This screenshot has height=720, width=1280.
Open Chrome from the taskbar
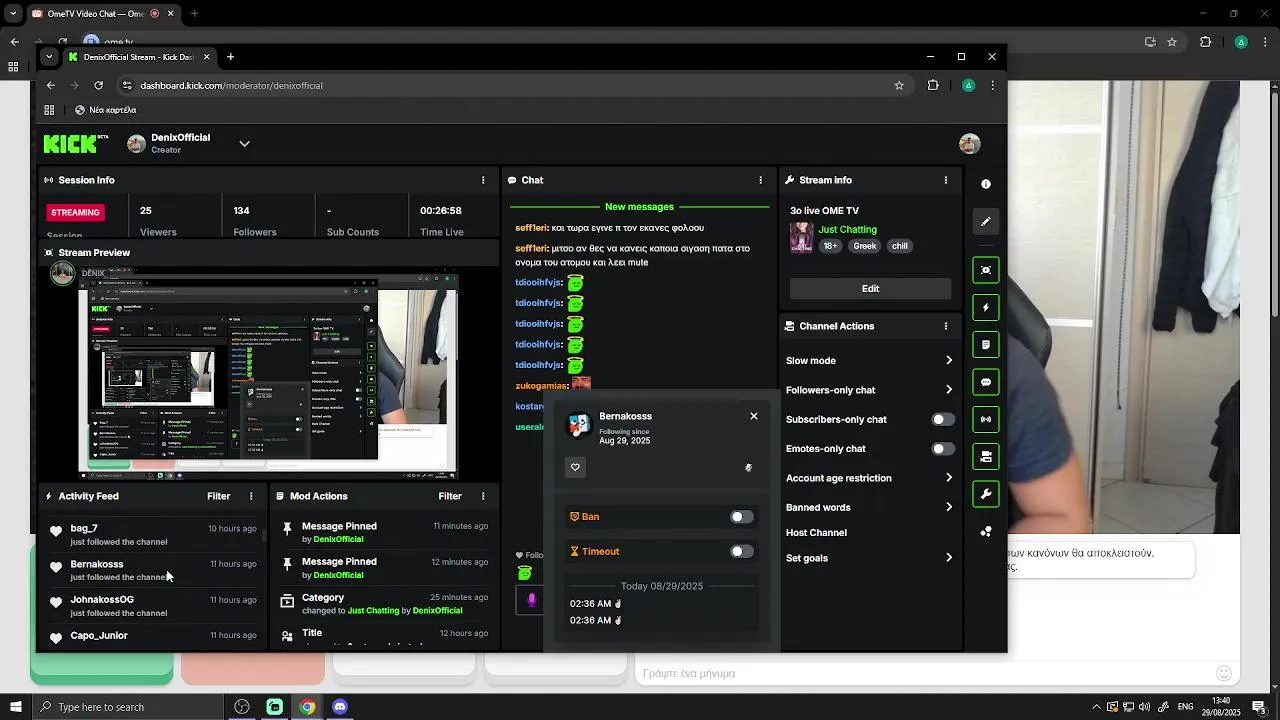click(x=307, y=707)
